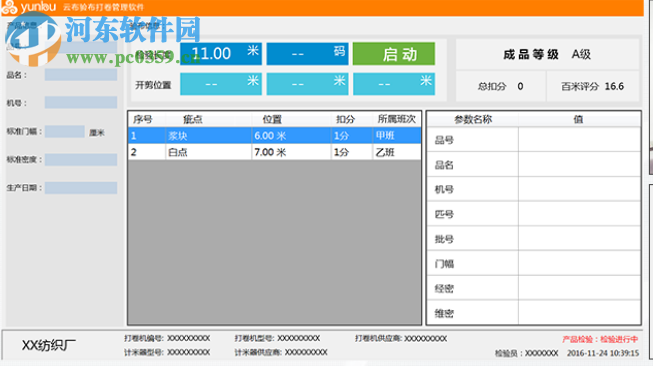The height and width of the screenshot is (366, 653).
Task: Click the 打卷机型号 status entry
Action: click(x=277, y=338)
